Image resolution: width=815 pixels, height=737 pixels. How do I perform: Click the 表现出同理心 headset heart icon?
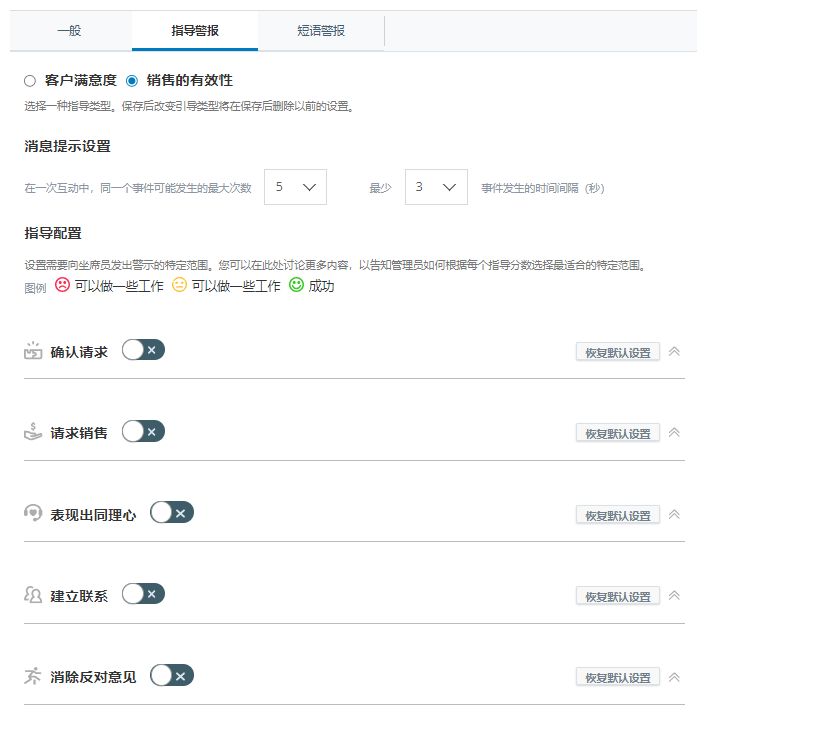[x=33, y=513]
